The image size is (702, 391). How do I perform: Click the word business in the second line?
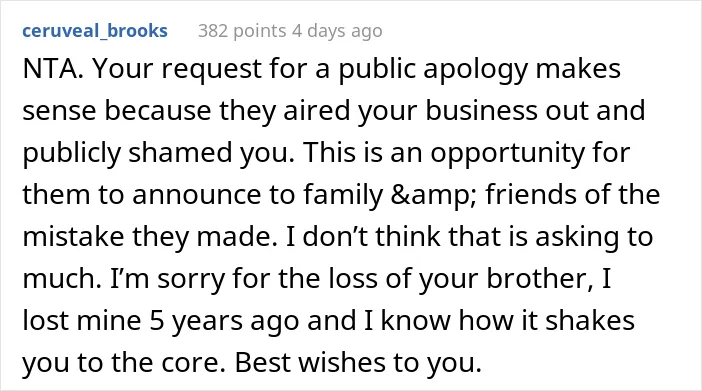(x=481, y=111)
